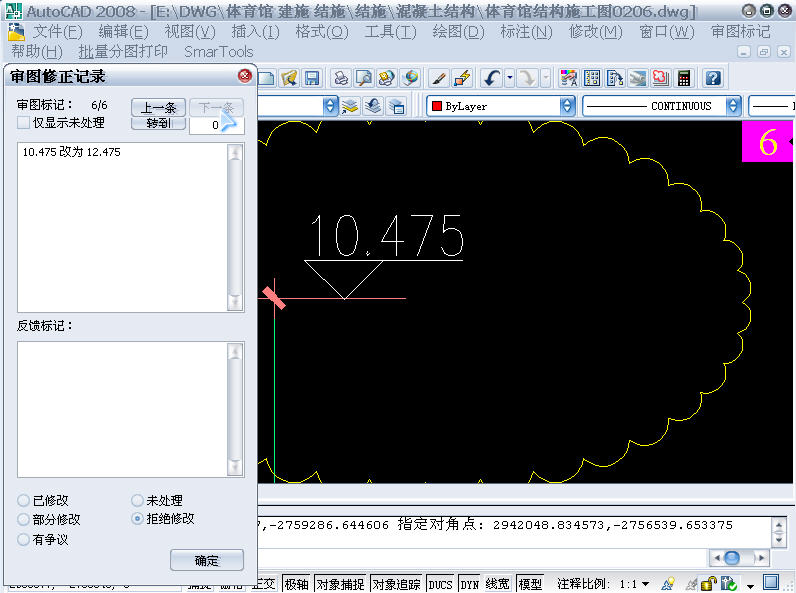Open the QuickCalc calculator icon
This screenshot has height=593, width=796.
(684, 78)
